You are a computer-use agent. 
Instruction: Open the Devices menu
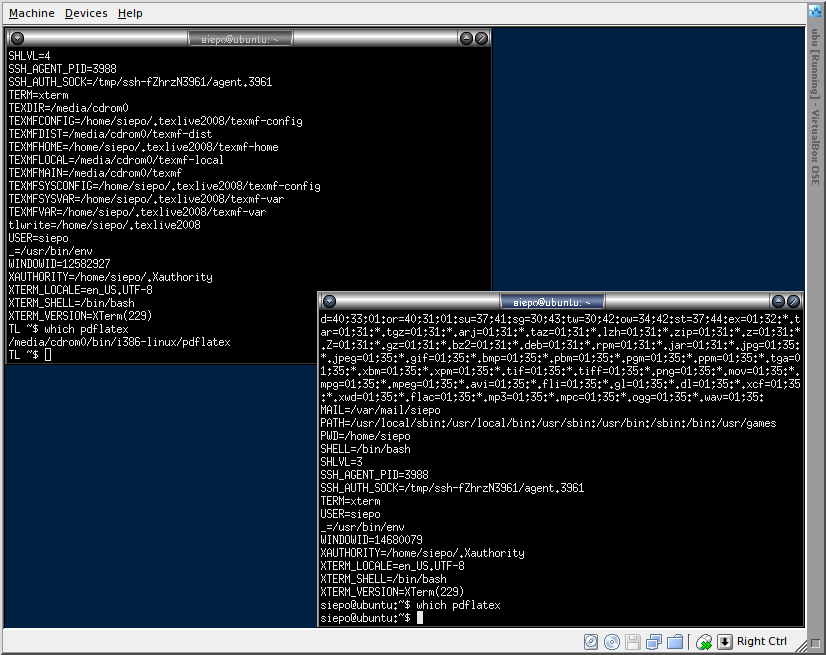point(86,13)
